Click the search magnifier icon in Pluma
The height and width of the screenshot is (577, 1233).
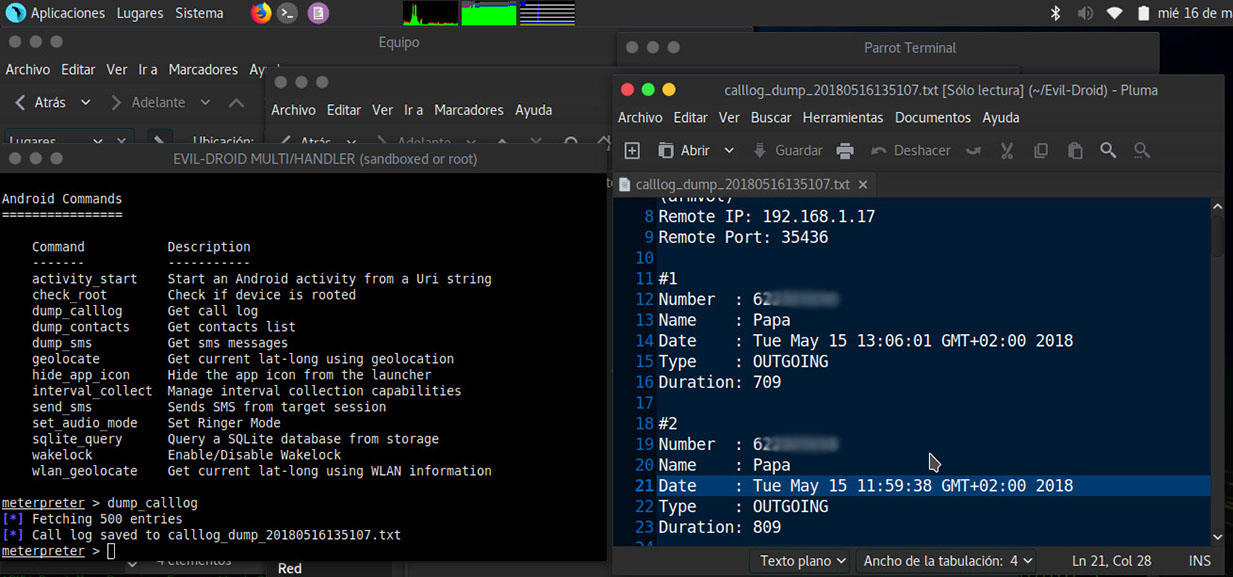[x=1108, y=150]
